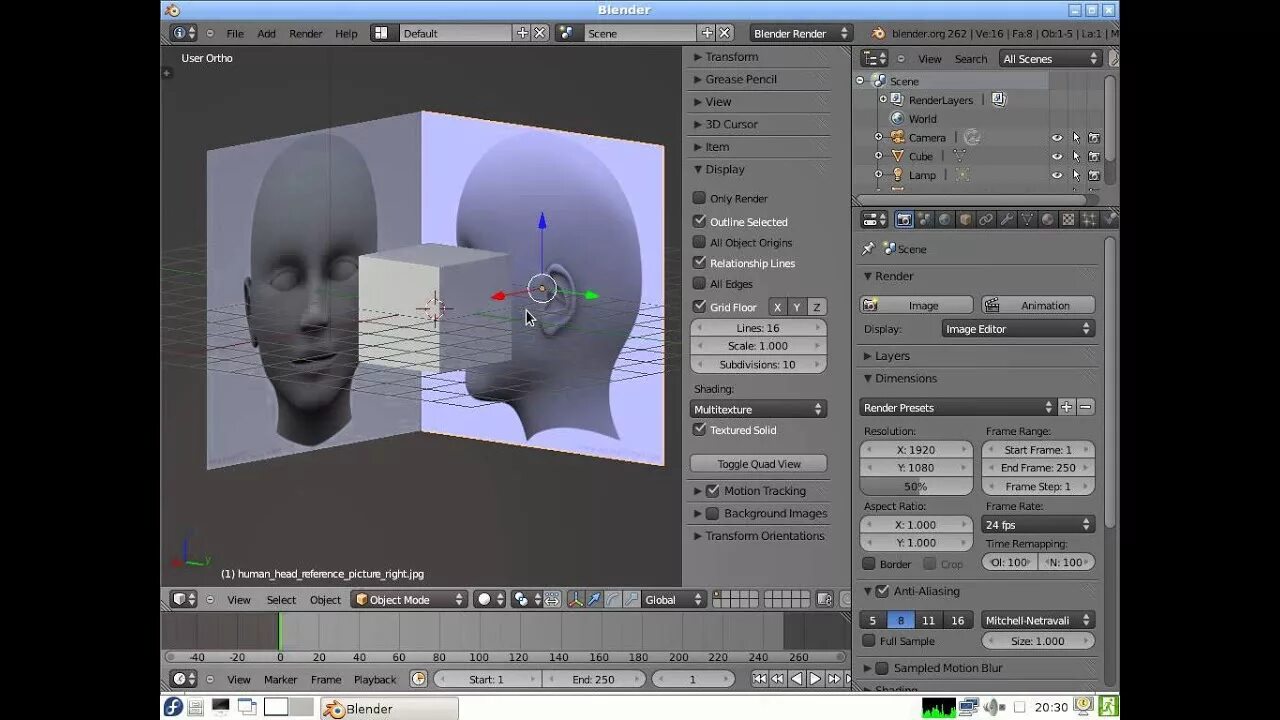This screenshot has height=720, width=1280.
Task: Select the Texture tab checker icon
Action: (1068, 220)
